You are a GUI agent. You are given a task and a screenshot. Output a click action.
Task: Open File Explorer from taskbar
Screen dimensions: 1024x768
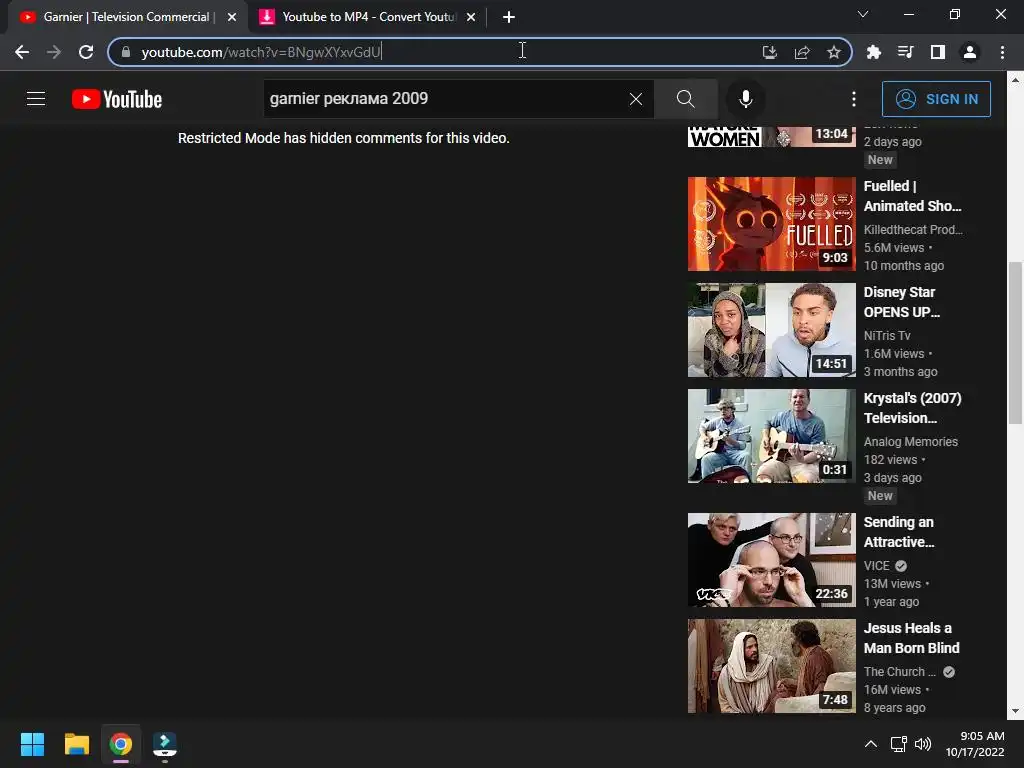pos(76,744)
